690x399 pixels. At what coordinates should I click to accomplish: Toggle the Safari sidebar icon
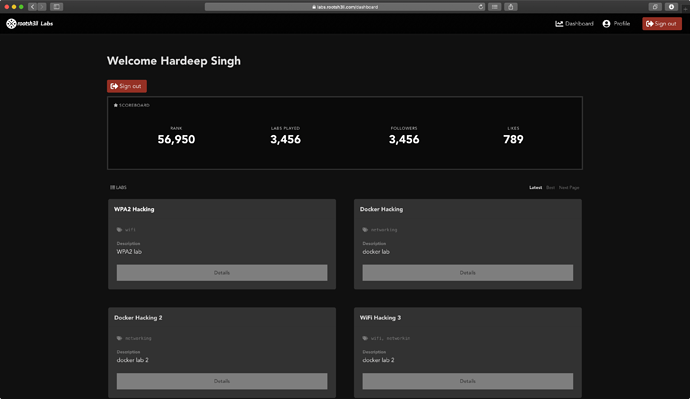point(56,7)
